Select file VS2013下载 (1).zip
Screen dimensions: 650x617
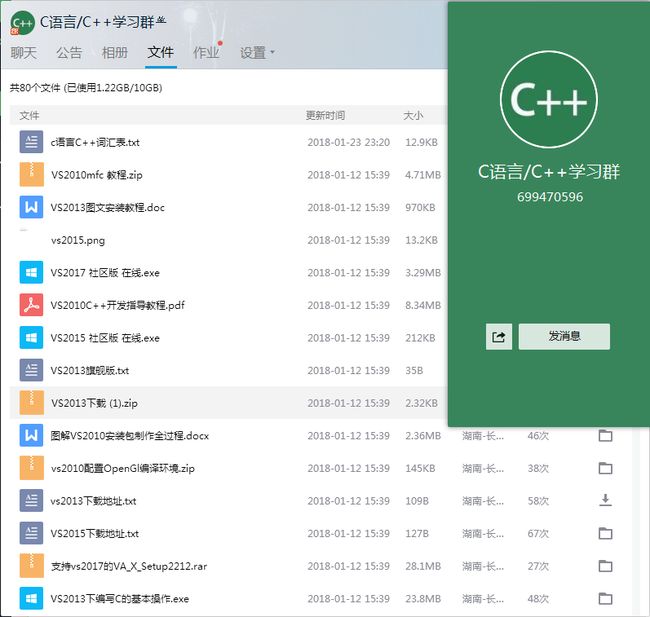(x=94, y=403)
